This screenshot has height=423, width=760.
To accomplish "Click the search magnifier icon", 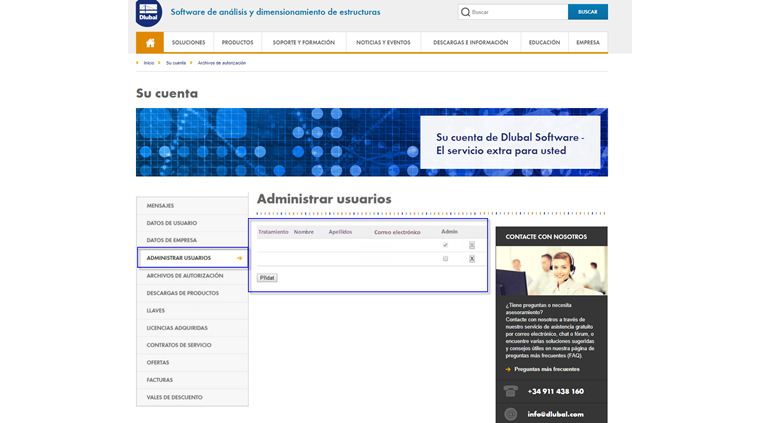I will 465,12.
